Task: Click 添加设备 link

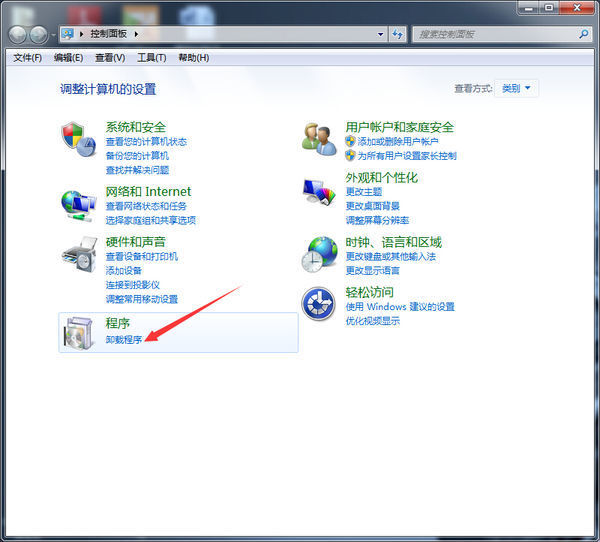Action: 124,271
